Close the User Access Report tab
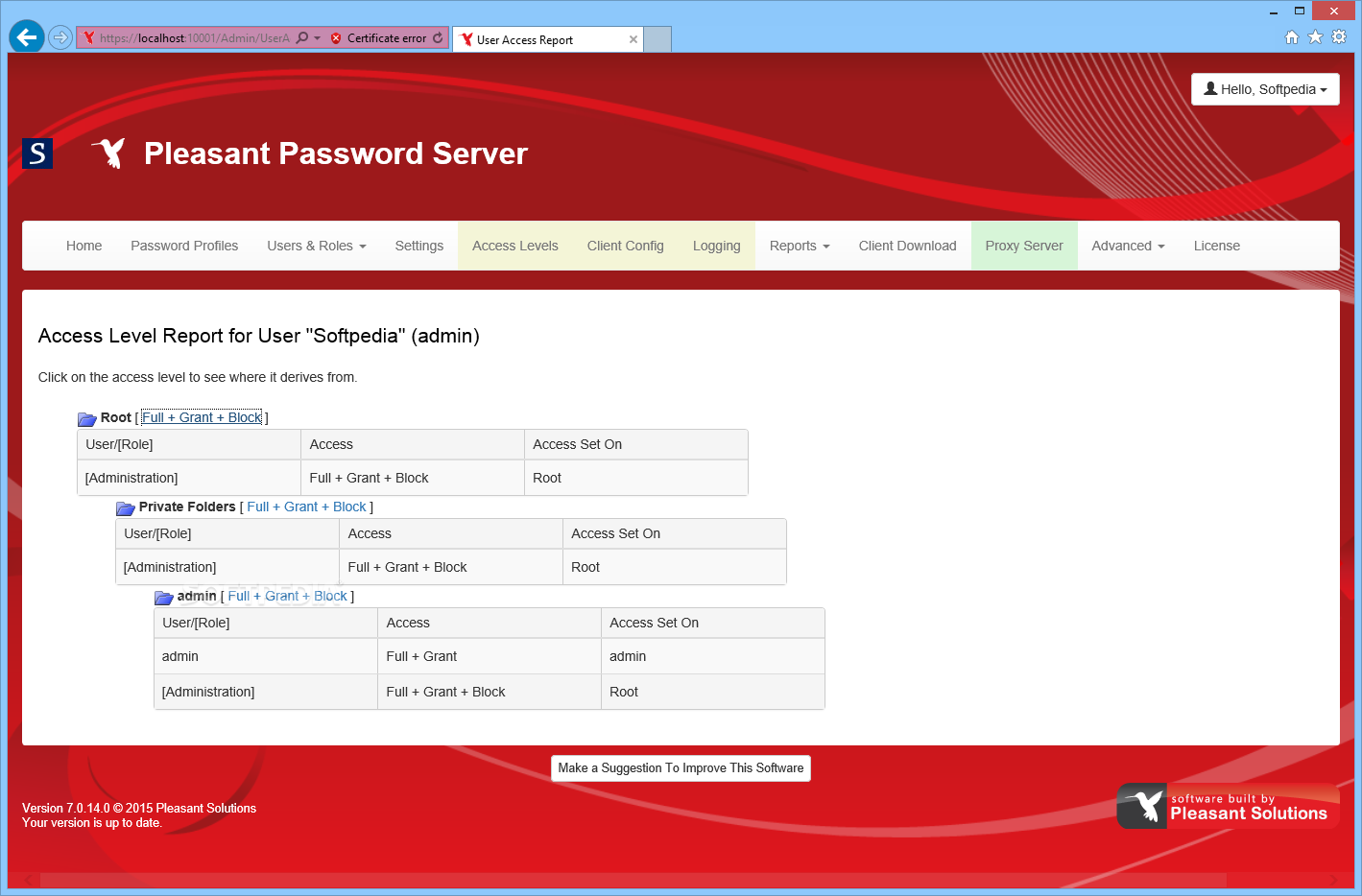The width and height of the screenshot is (1362, 896). [633, 39]
